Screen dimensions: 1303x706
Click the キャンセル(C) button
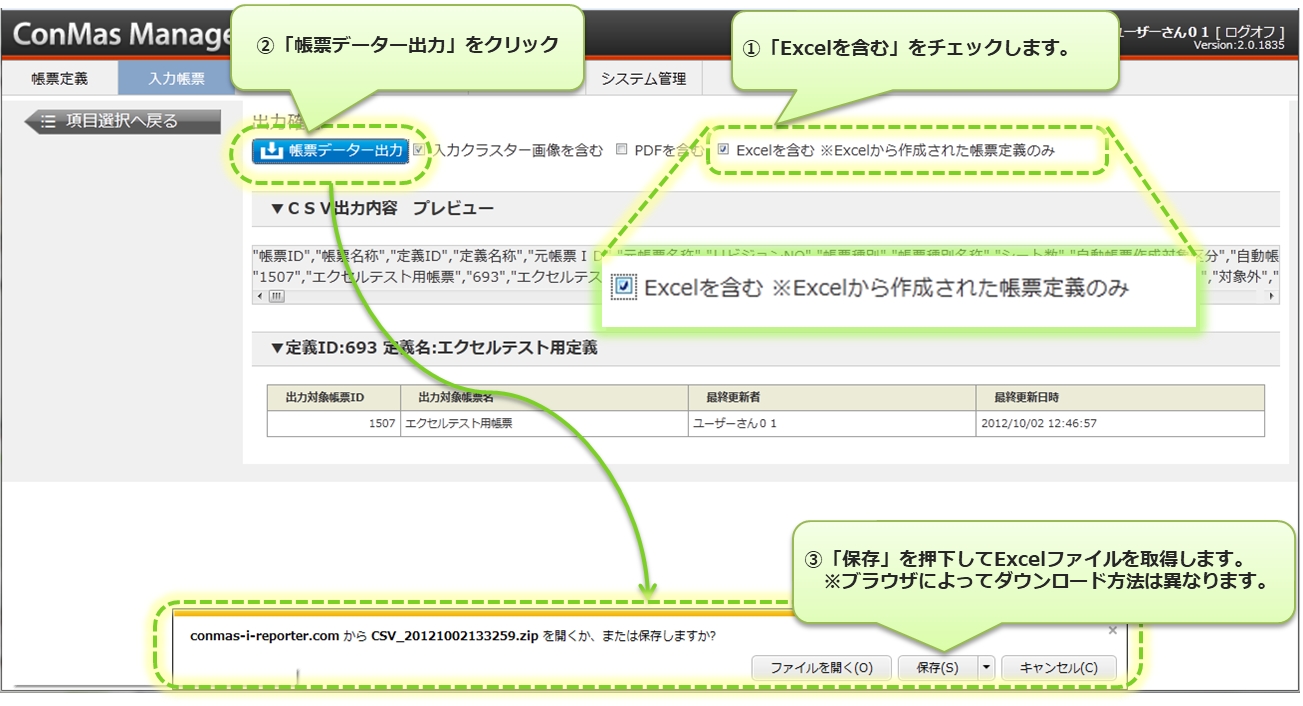coord(1058,668)
